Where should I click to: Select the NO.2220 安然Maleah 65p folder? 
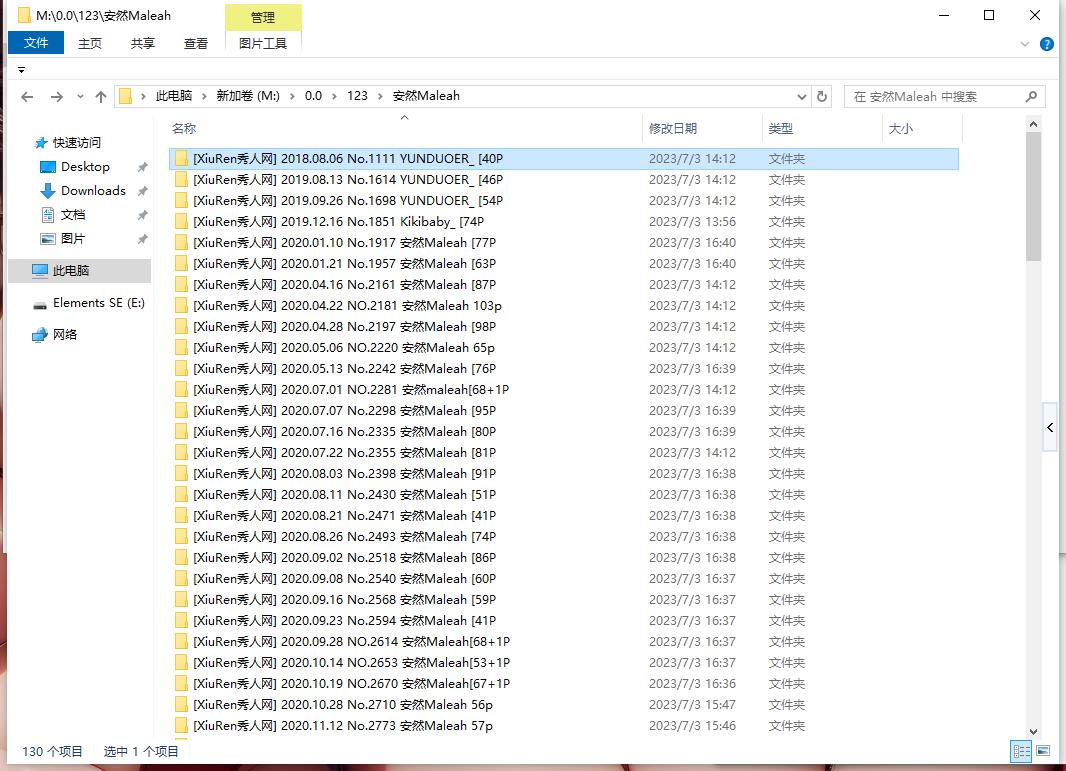pyautogui.click(x=564, y=348)
